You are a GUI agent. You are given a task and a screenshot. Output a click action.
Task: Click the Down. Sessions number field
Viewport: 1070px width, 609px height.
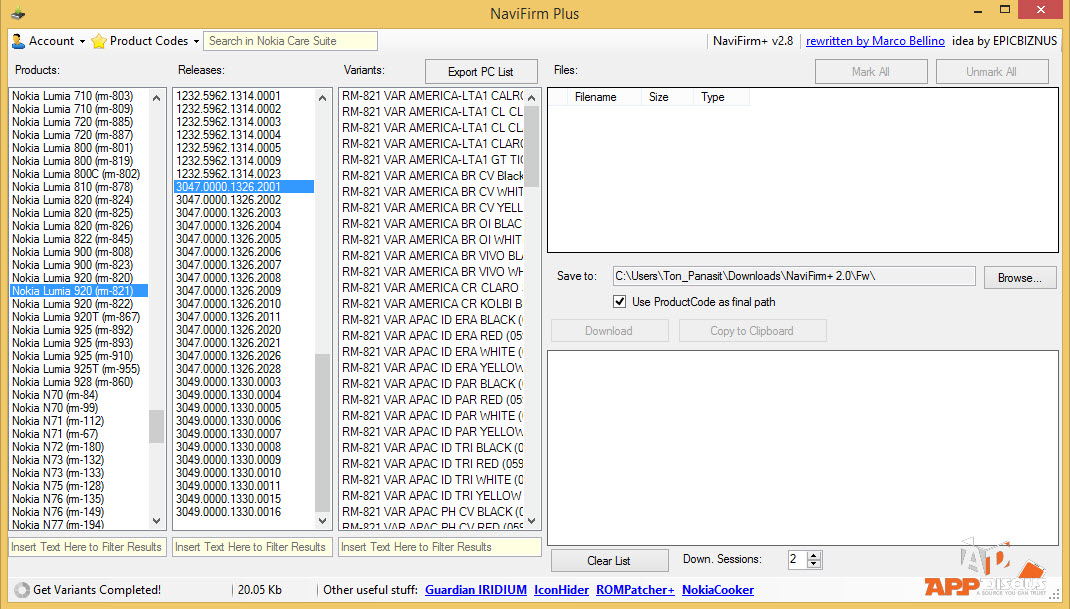coord(797,560)
